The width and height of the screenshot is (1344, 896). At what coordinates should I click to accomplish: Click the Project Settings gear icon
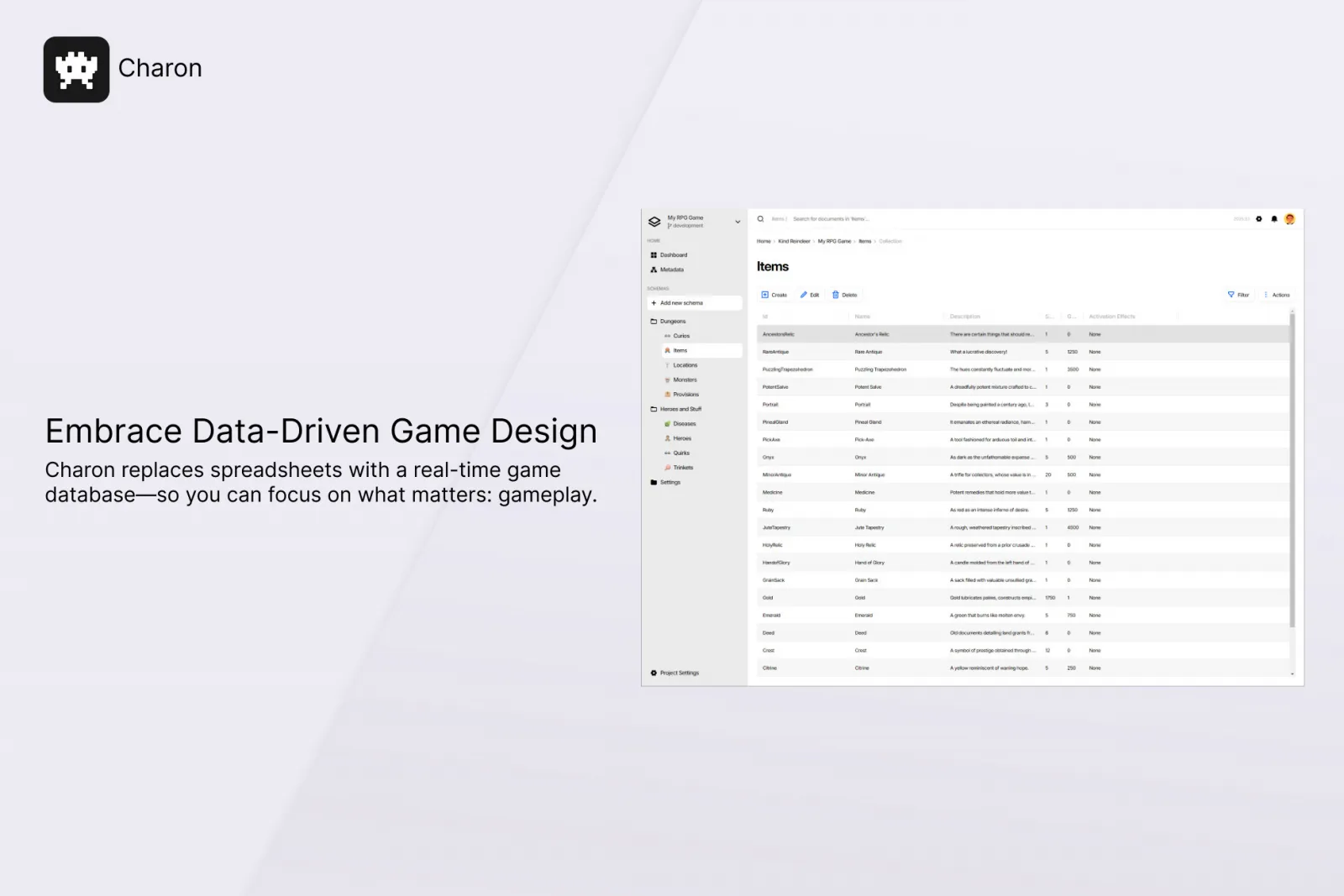click(x=654, y=673)
